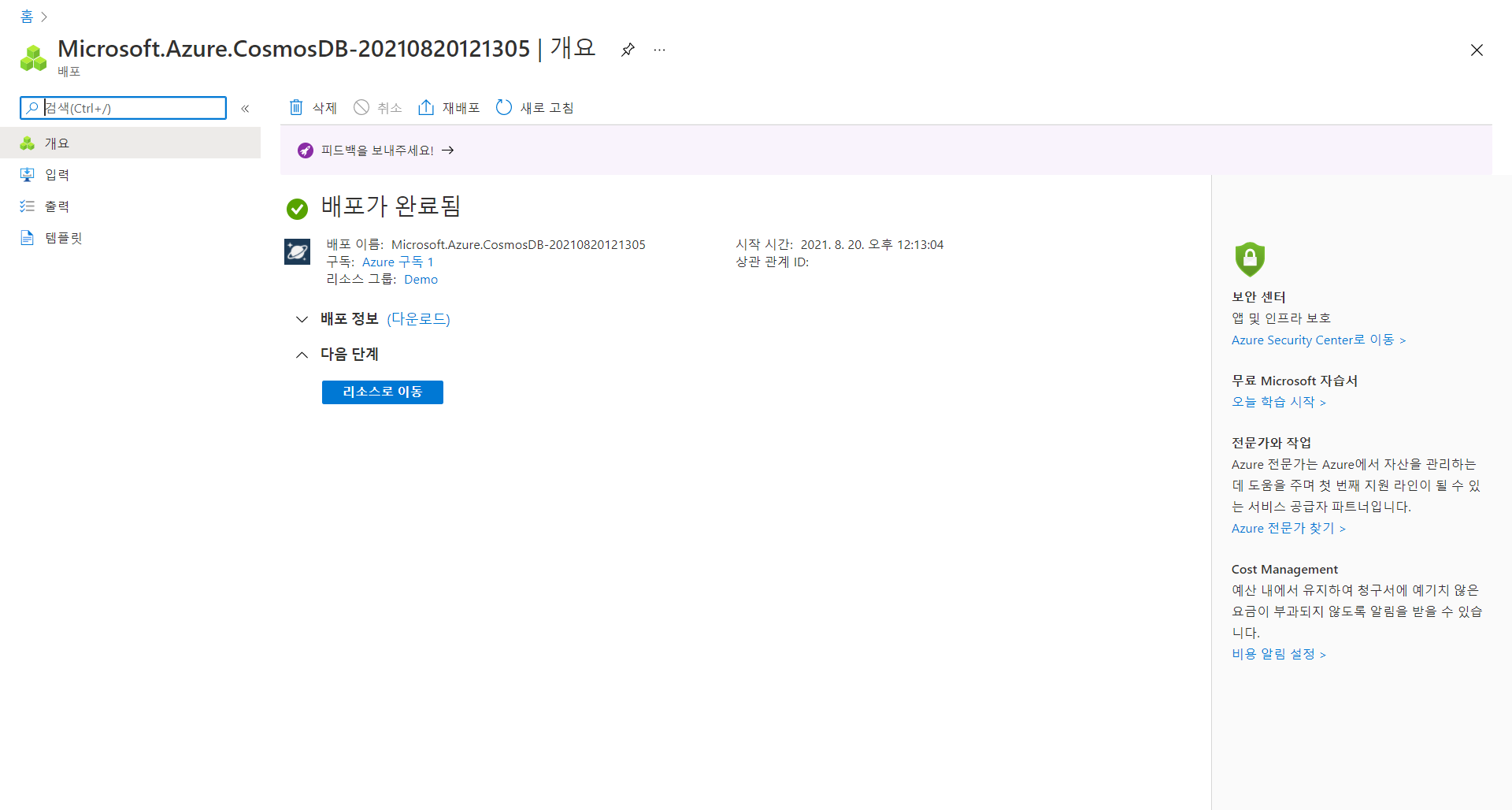This screenshot has width=1512, height=810.
Task: Click the 상관 관계 ID label
Action: click(772, 262)
